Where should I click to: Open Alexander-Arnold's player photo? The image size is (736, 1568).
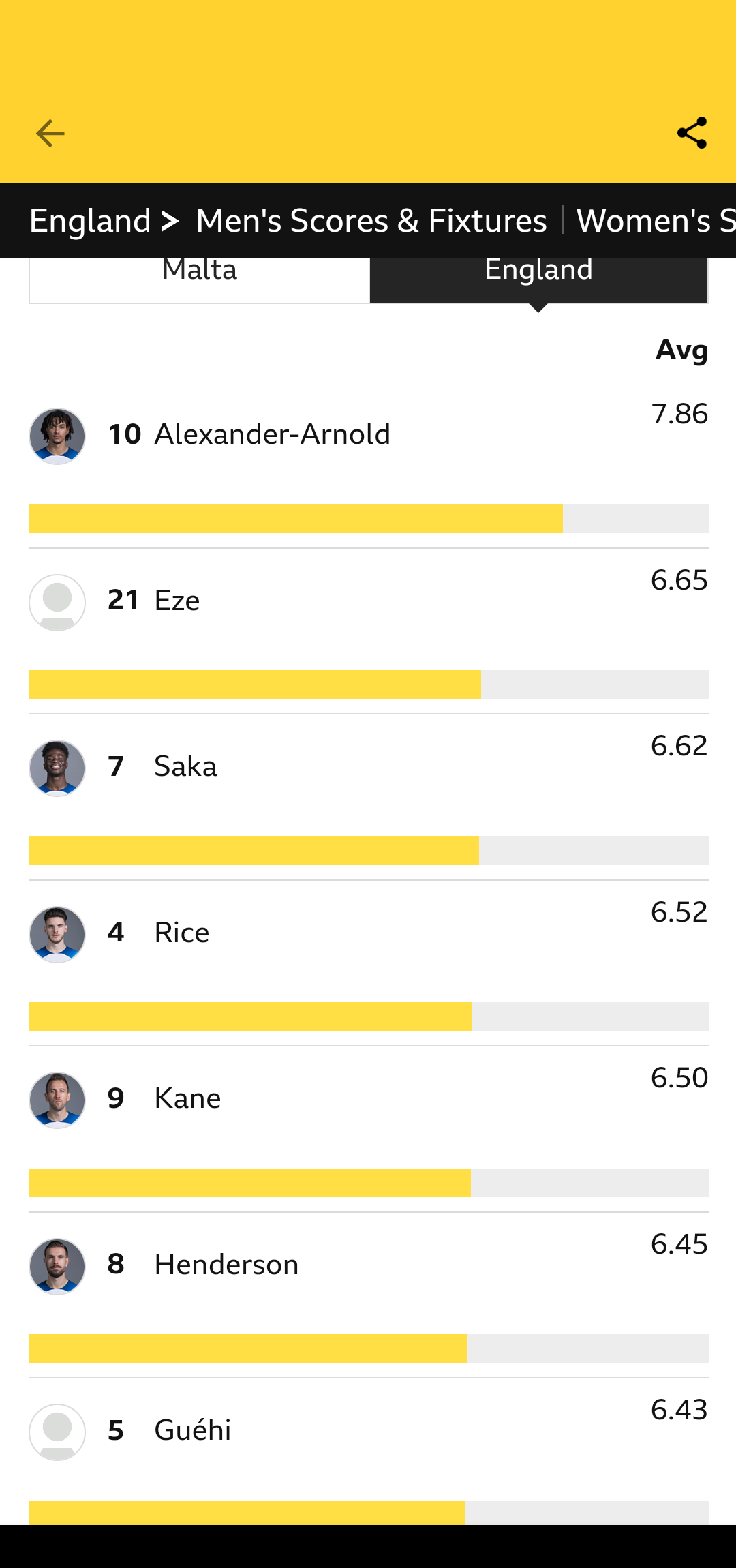pyautogui.click(x=57, y=436)
